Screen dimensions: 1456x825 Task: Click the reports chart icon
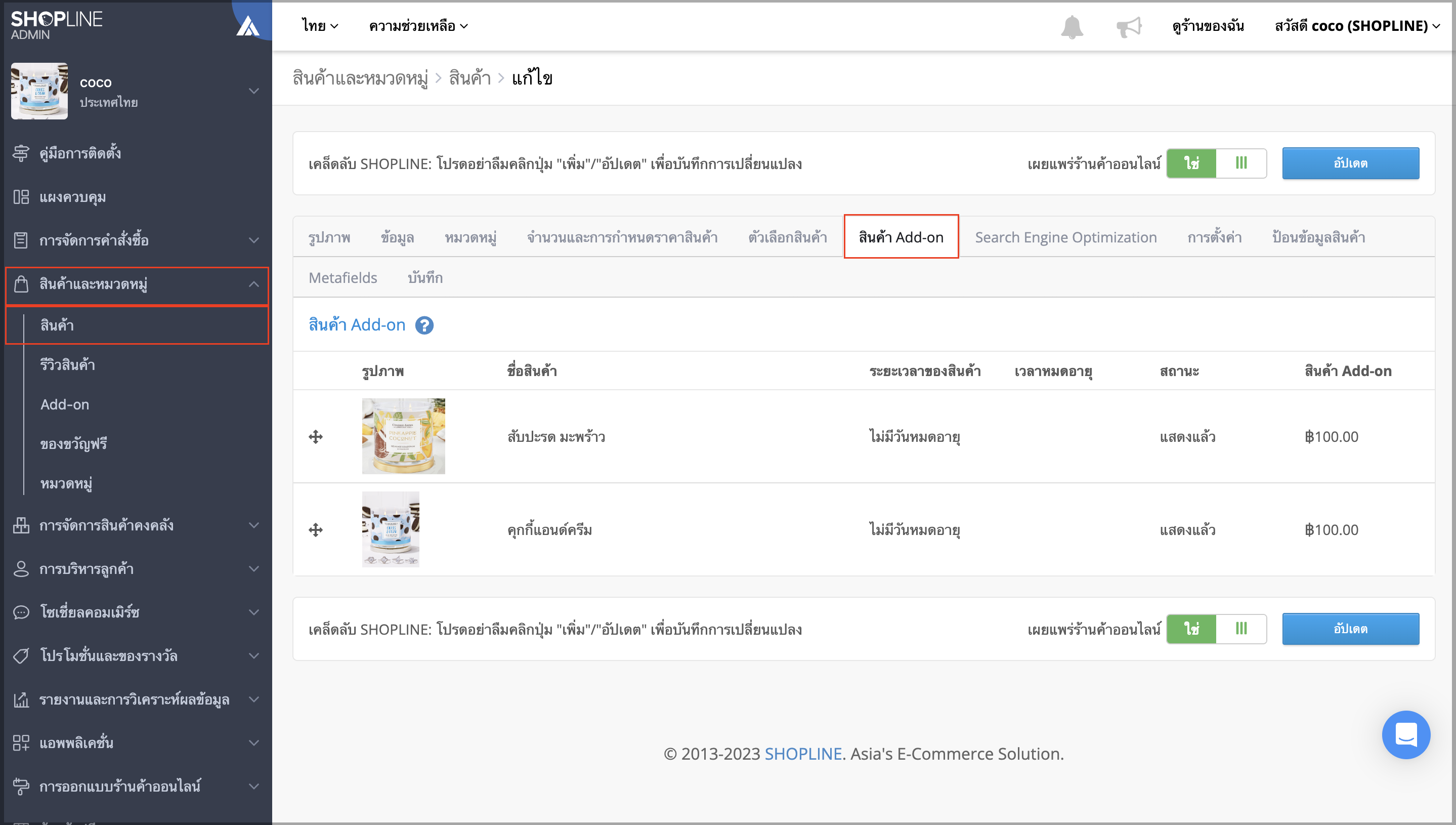coord(21,700)
